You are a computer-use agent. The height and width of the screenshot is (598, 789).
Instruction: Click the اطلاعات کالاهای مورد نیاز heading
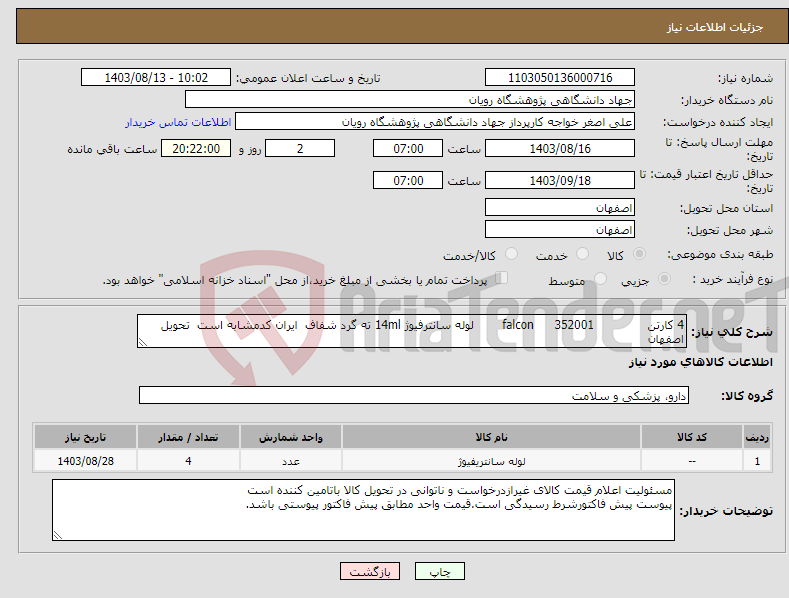(x=700, y=362)
